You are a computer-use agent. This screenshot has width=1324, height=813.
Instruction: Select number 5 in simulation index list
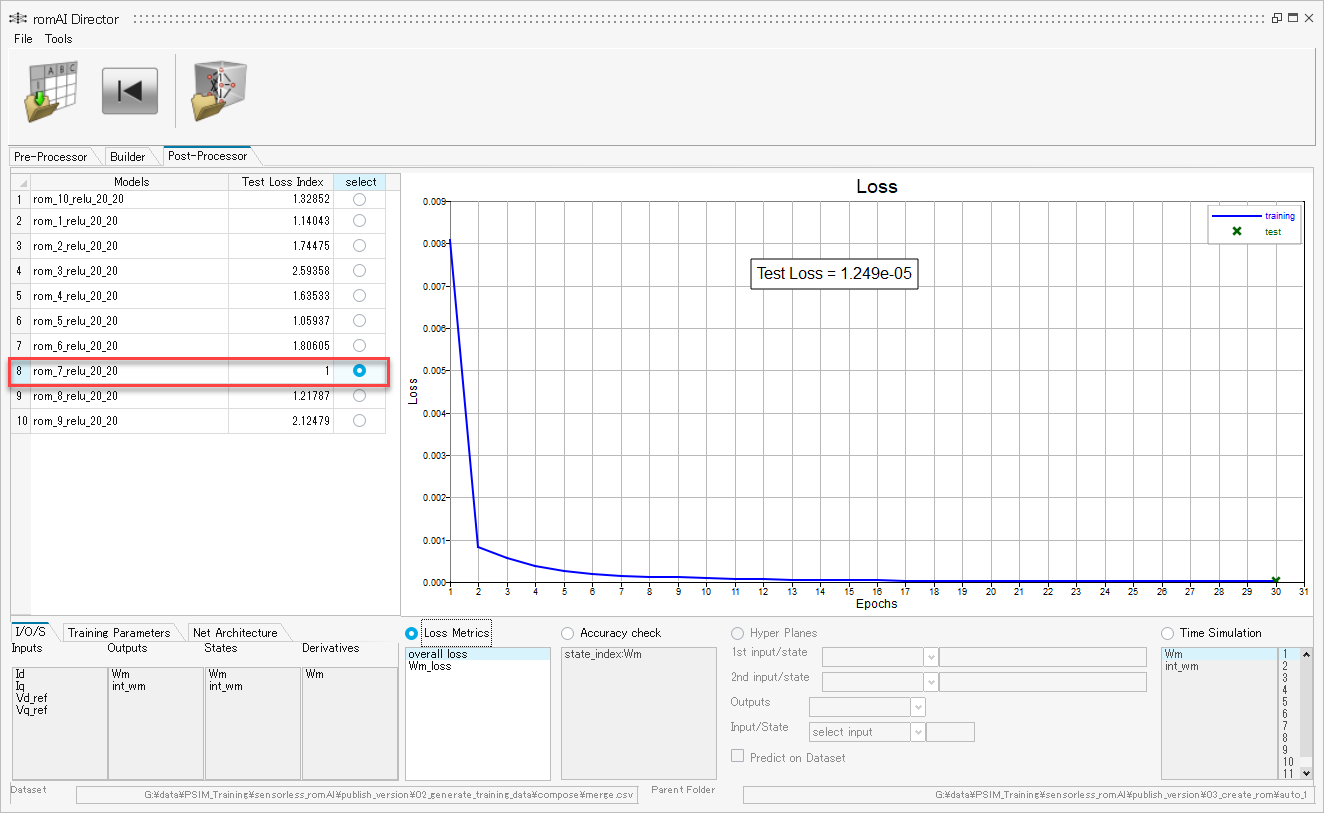pyautogui.click(x=1286, y=702)
